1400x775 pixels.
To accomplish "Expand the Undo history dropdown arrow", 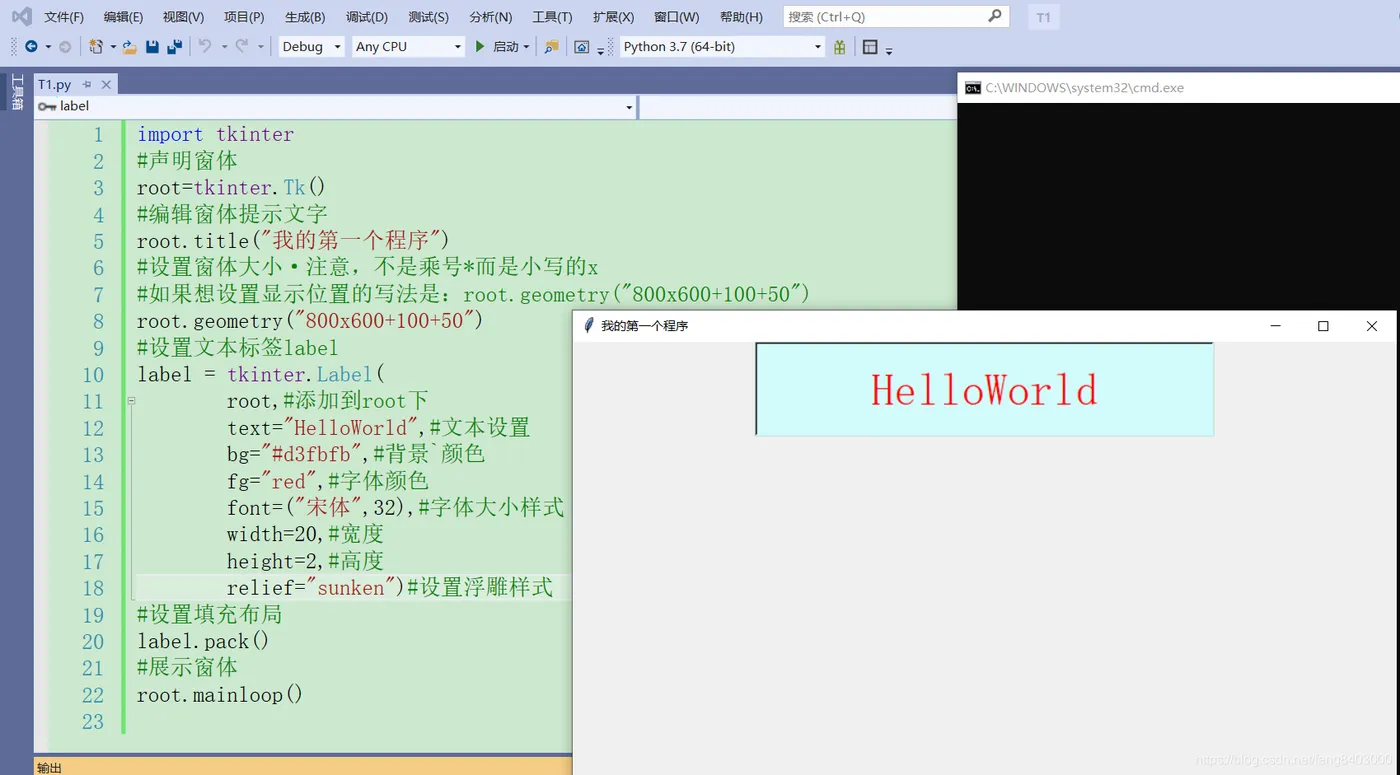I will pyautogui.click(x=224, y=47).
